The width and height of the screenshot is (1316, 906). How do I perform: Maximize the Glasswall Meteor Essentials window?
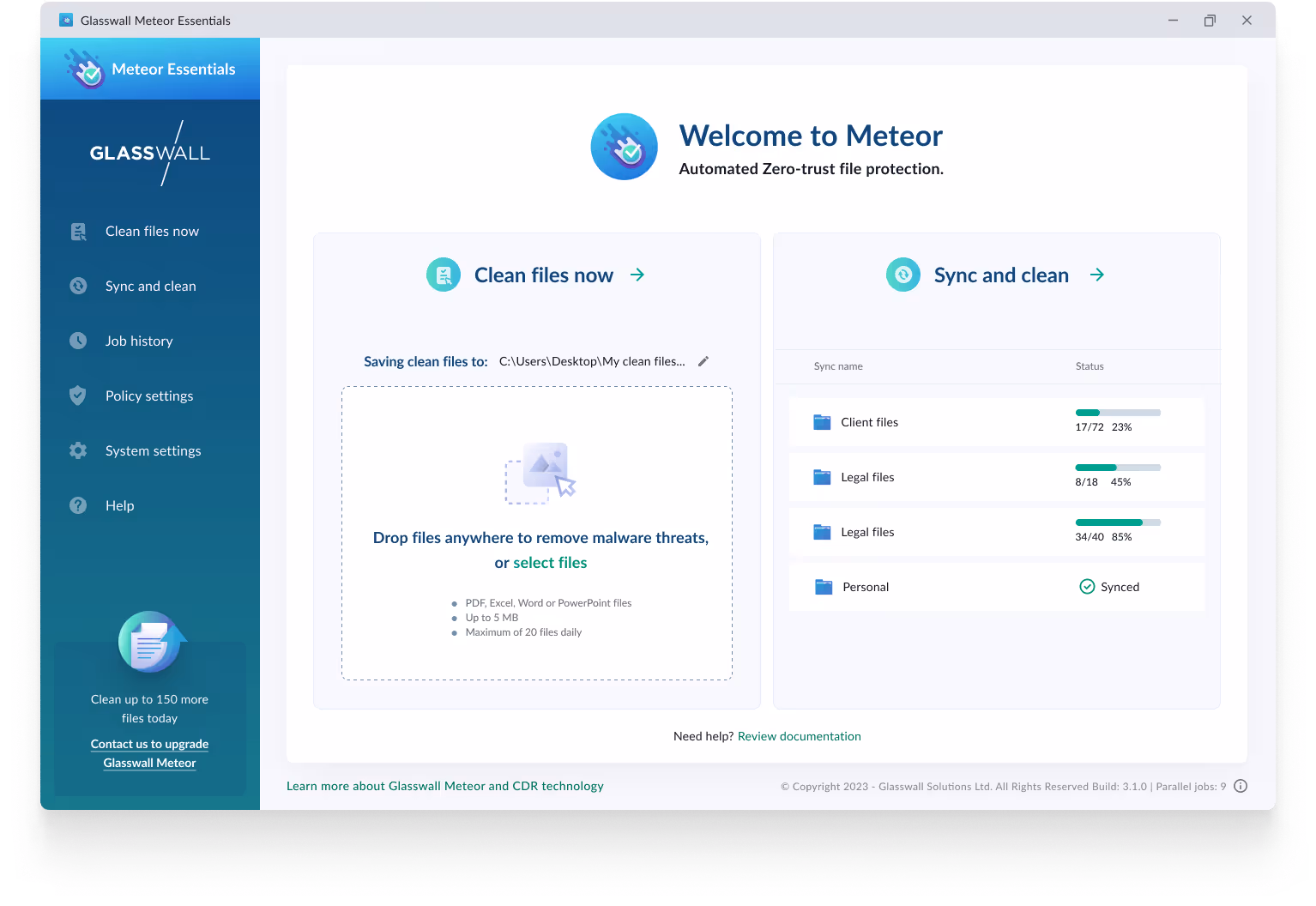[1210, 20]
